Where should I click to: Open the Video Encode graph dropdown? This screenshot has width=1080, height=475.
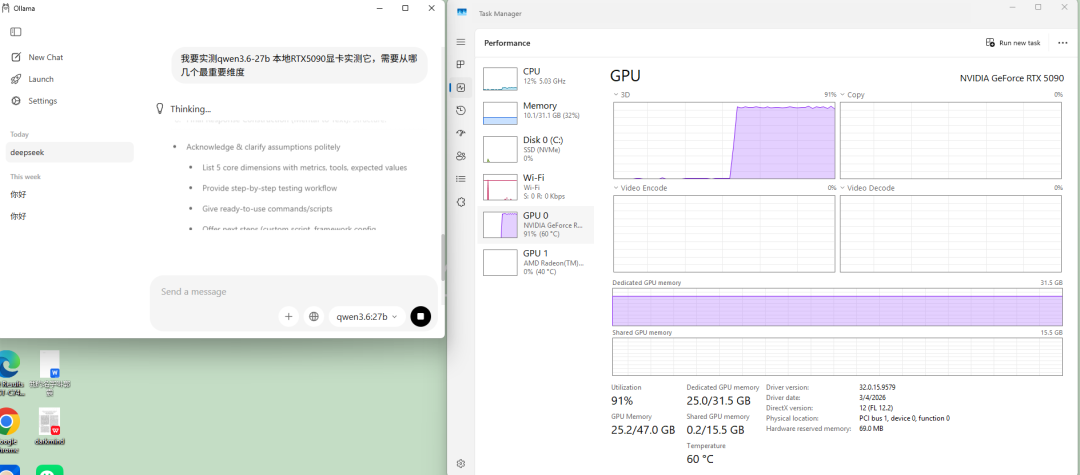(639, 188)
